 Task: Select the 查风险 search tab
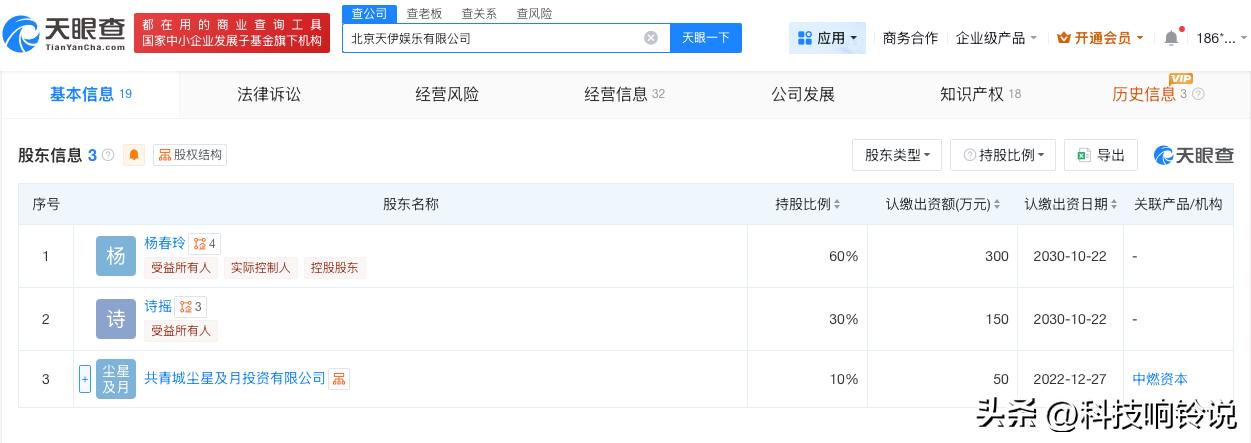(x=534, y=14)
